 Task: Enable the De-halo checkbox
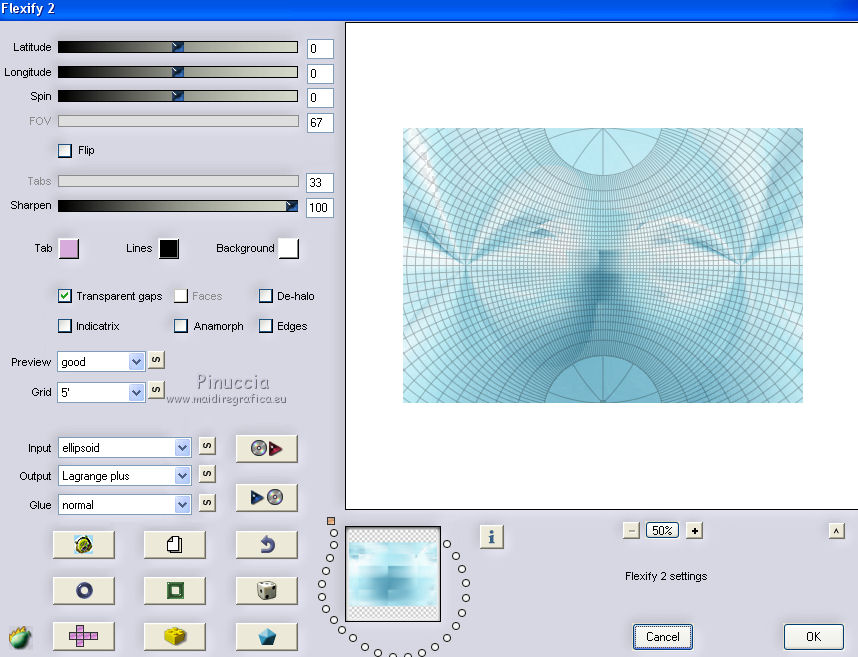coord(265,296)
